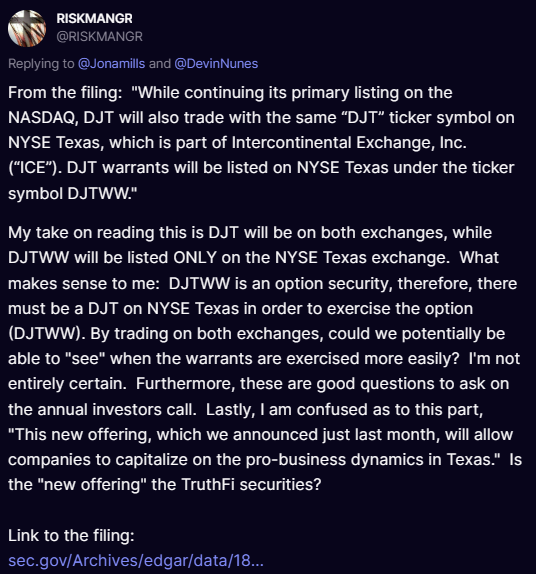Click 'symbol DJTWW.' ending the first paragraph
Viewport: 536px width, 574px height.
point(72,193)
